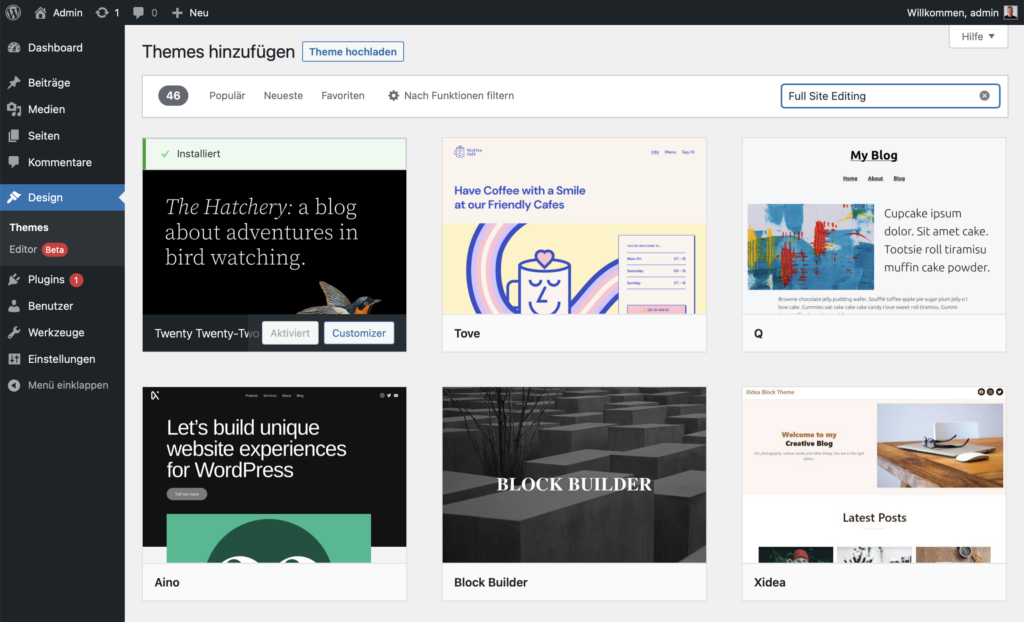Click the Seiten pages icon
The width and height of the screenshot is (1024, 622).
point(14,136)
